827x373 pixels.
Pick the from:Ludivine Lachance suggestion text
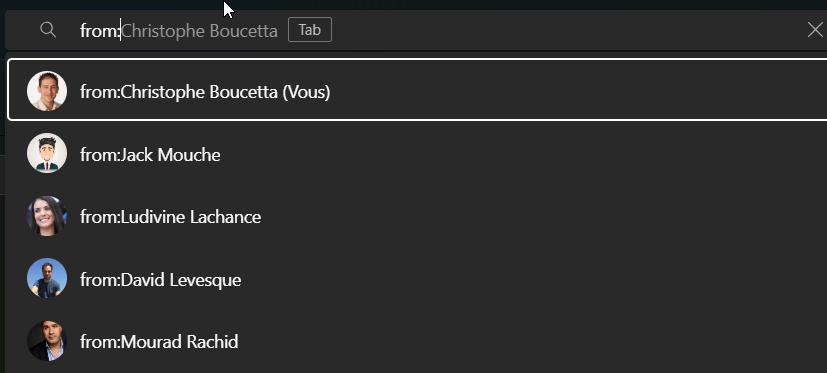coord(170,217)
